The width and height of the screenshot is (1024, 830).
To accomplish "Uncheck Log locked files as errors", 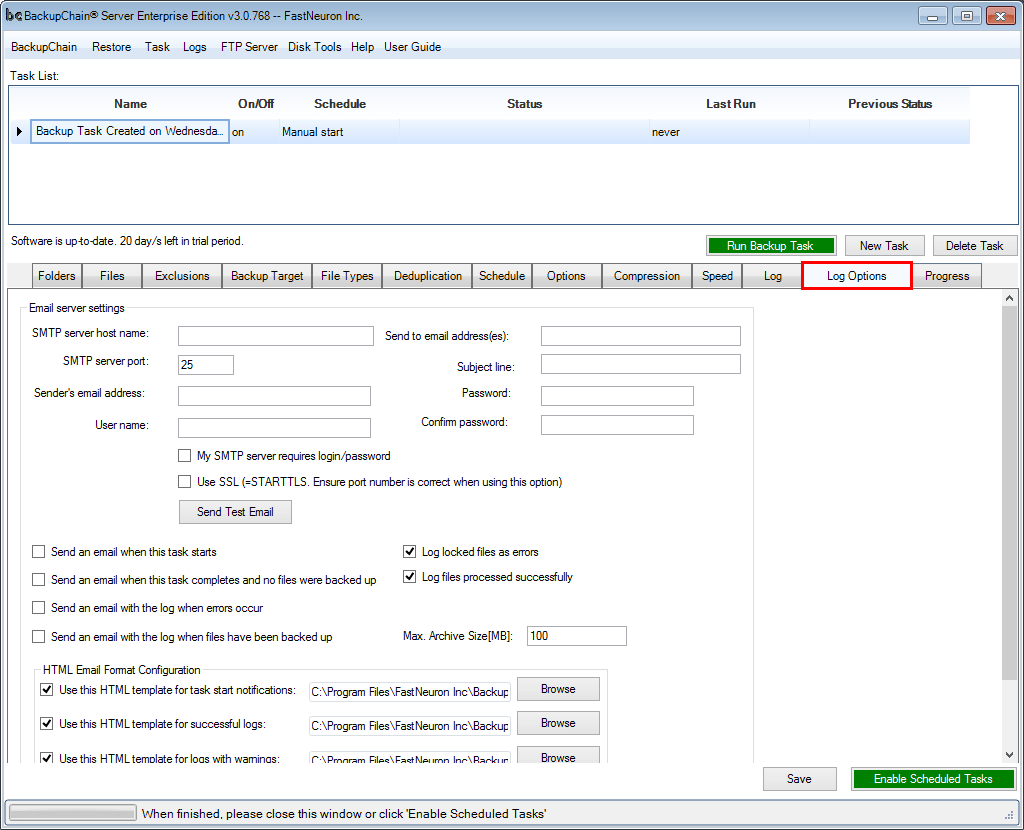I will click(x=409, y=552).
